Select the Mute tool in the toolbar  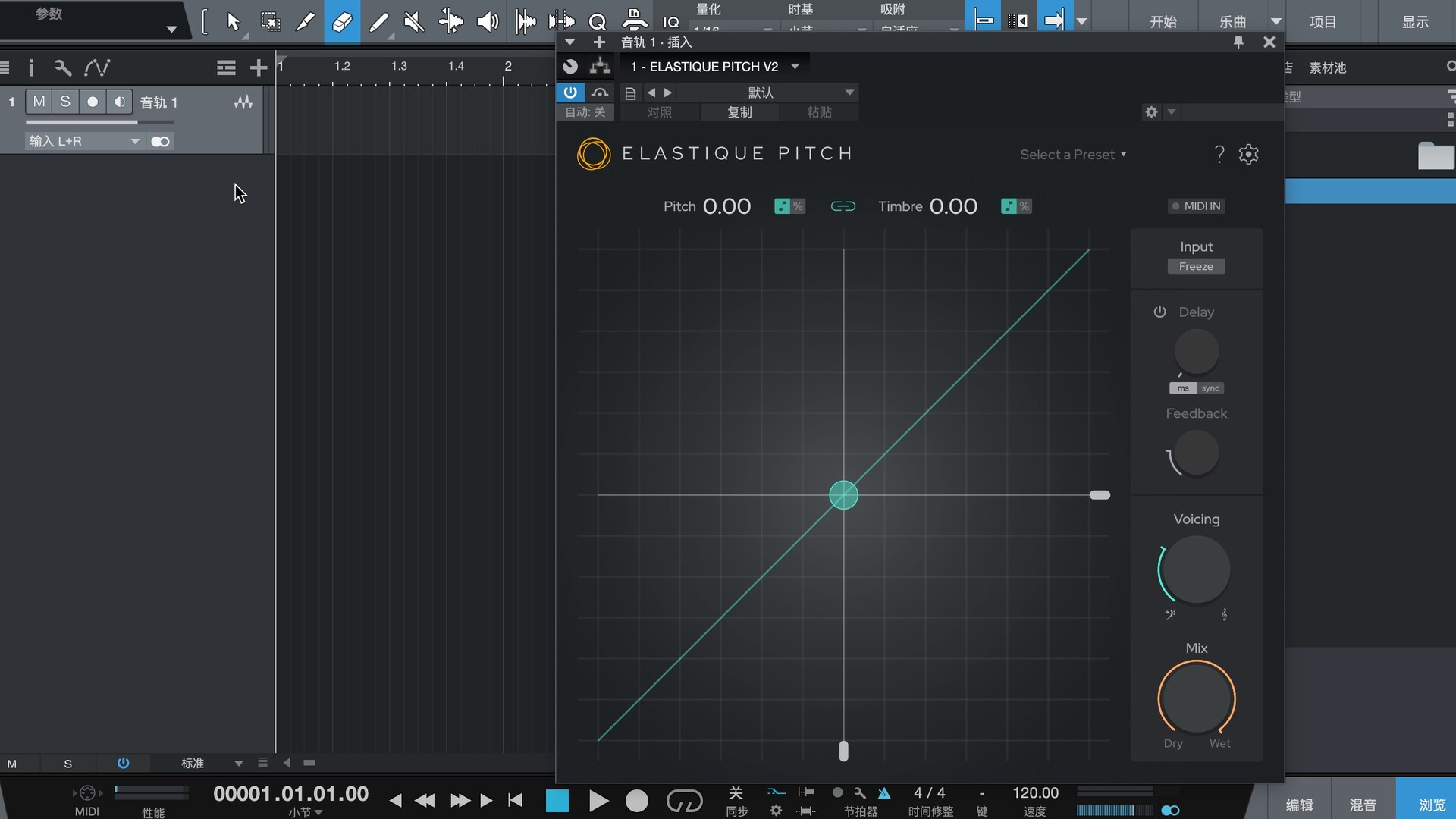click(415, 21)
